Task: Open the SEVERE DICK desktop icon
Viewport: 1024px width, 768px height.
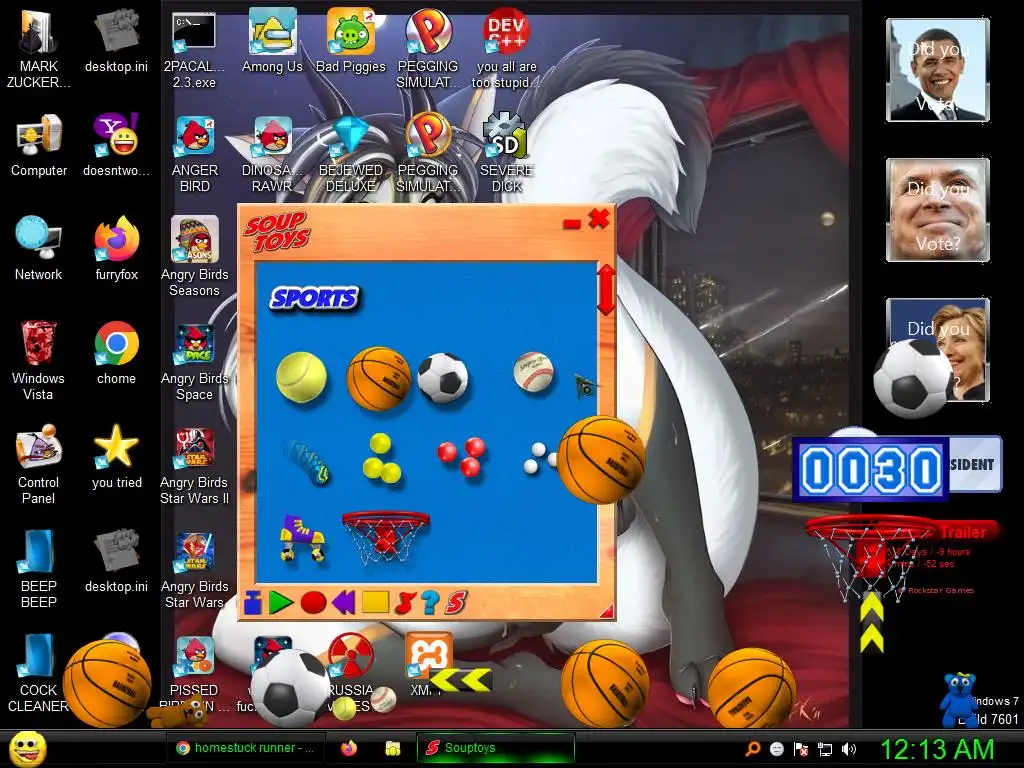Action: (506, 153)
